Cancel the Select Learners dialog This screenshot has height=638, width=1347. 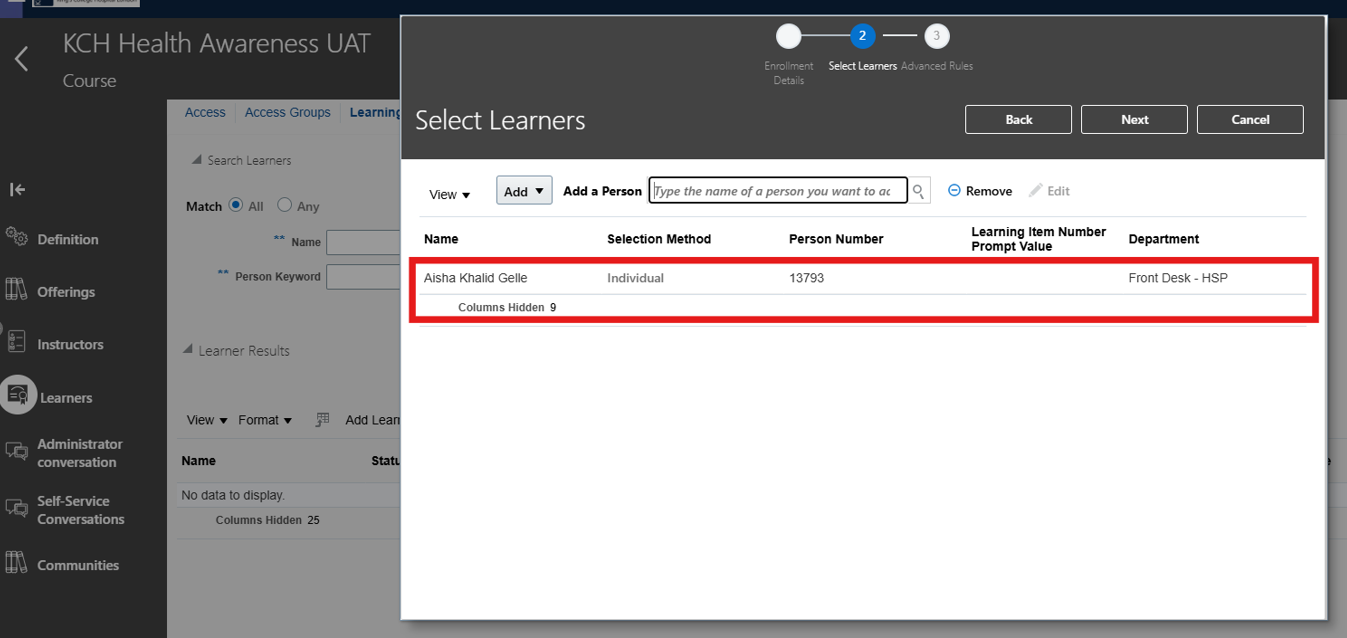tap(1249, 119)
